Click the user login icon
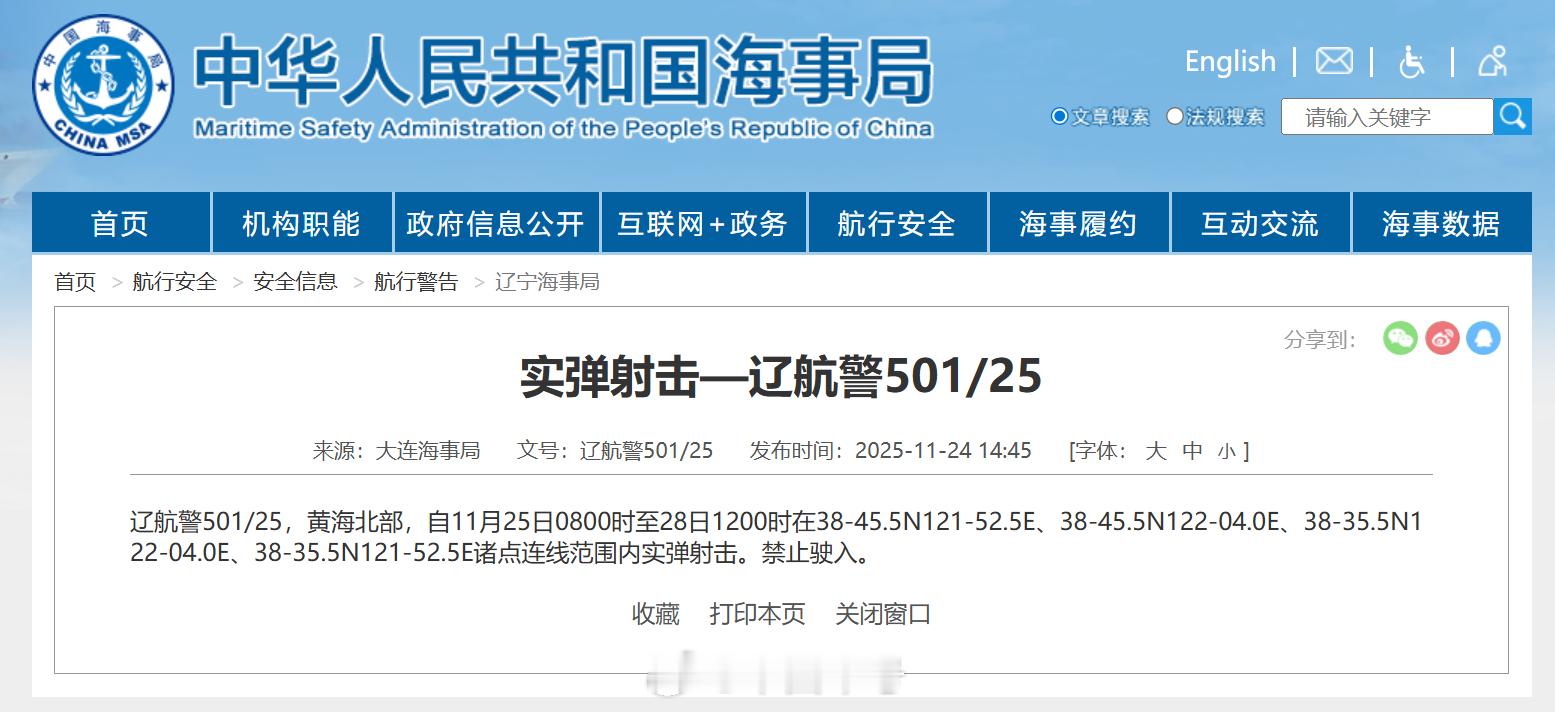 click(1491, 62)
